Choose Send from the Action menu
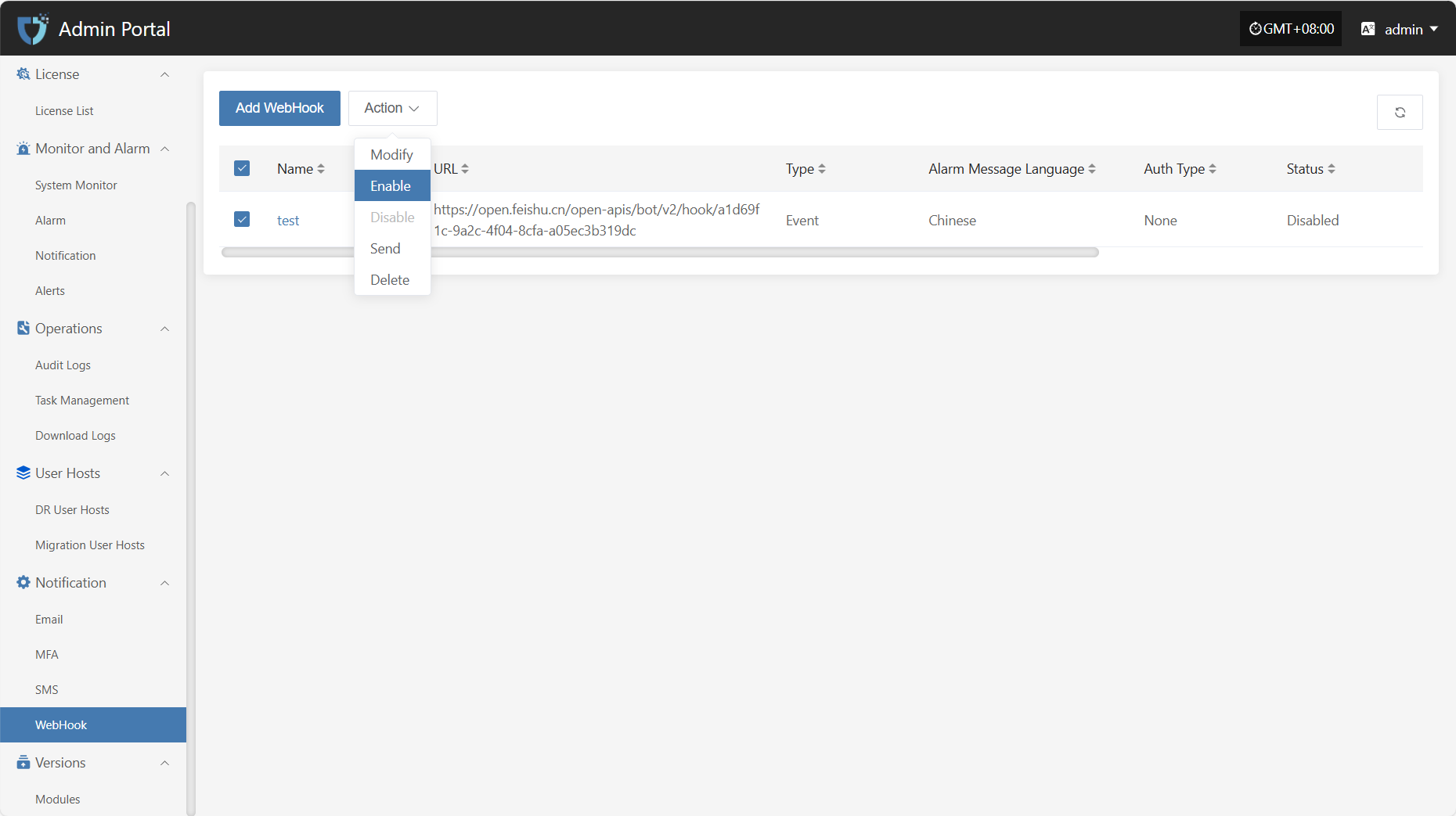 coord(392,248)
